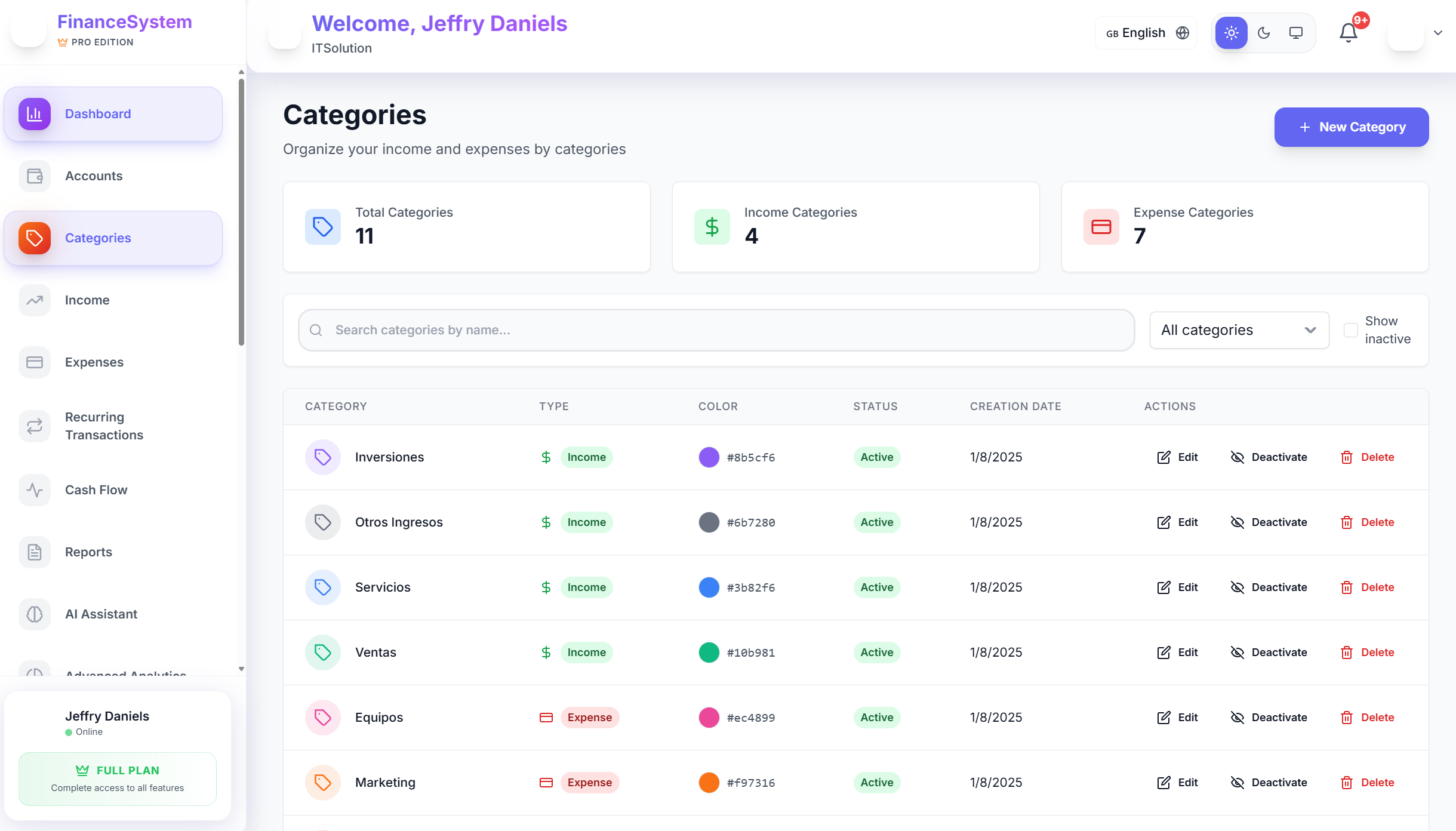Viewport: 1456px width, 831px height.
Task: Click the globe language icon
Action: click(x=1183, y=33)
